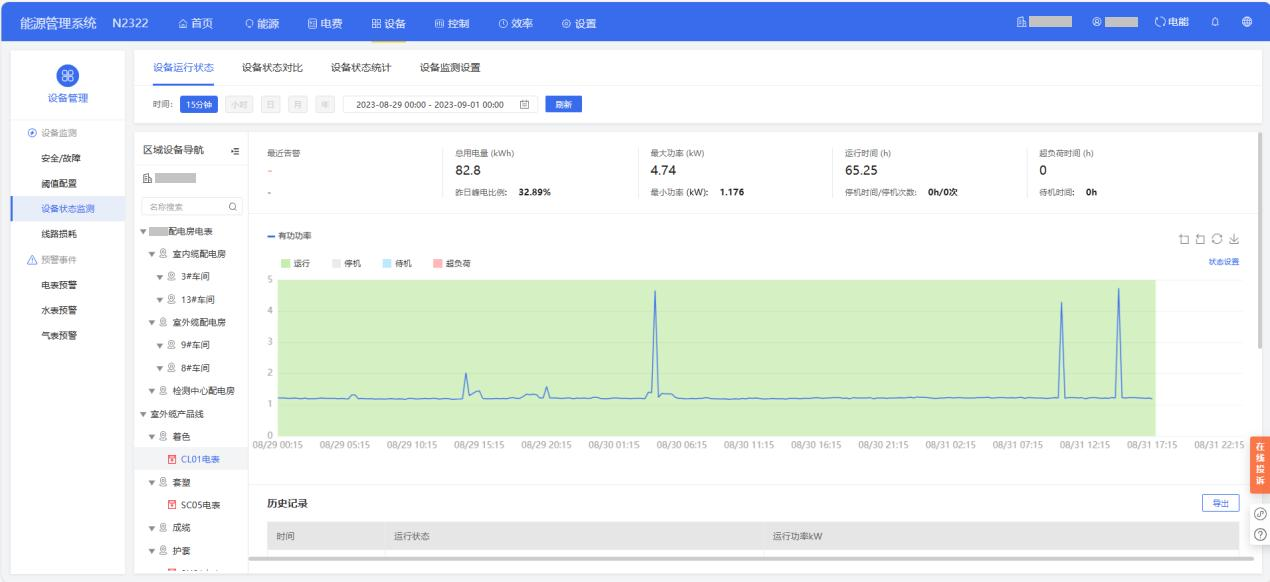Open the language globe icon
Viewport: 1270px width, 582px height.
pyautogui.click(x=1246, y=23)
